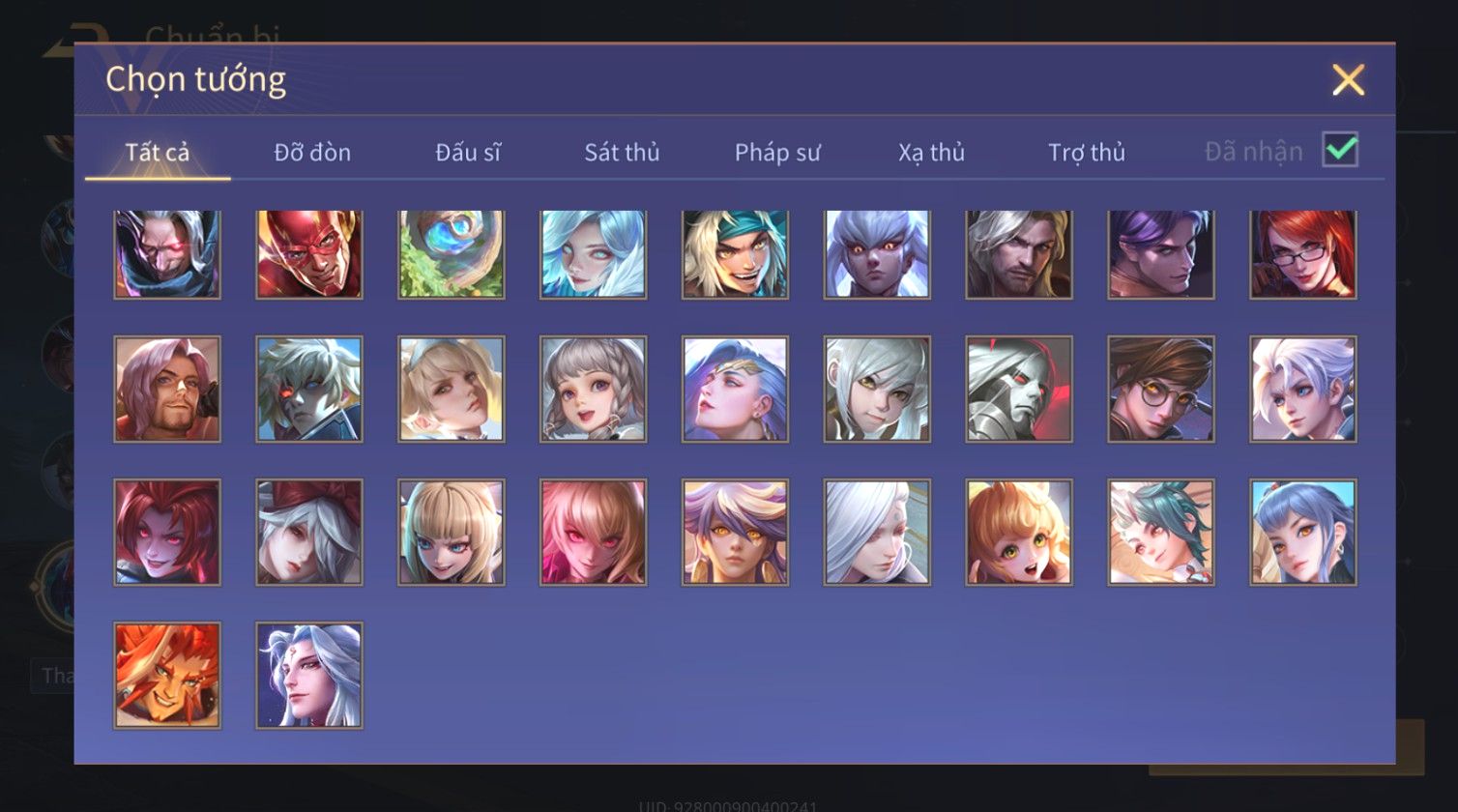This screenshot has width=1458, height=812.
Task: Show the Xạ thủ hero list
Action: coord(932,153)
